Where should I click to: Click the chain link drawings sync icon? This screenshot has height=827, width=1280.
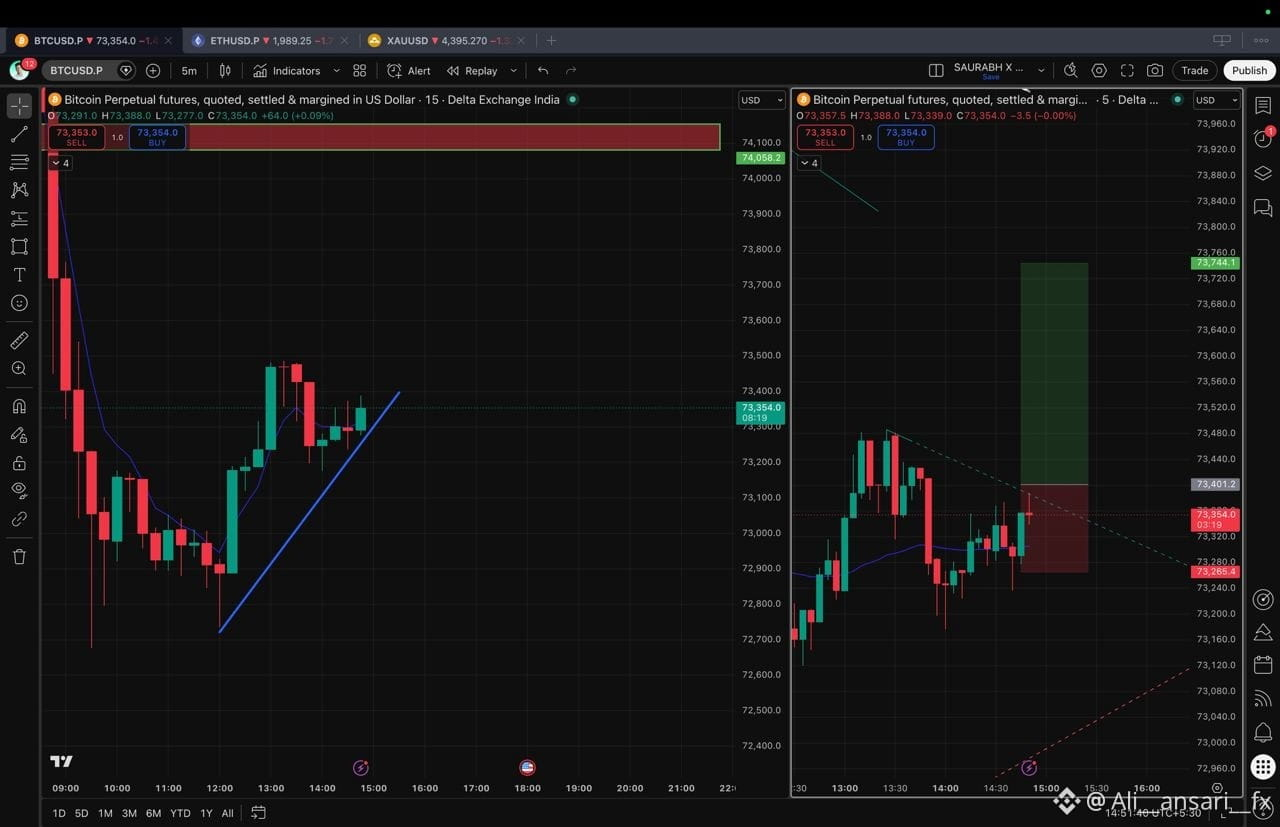pyautogui.click(x=19, y=519)
